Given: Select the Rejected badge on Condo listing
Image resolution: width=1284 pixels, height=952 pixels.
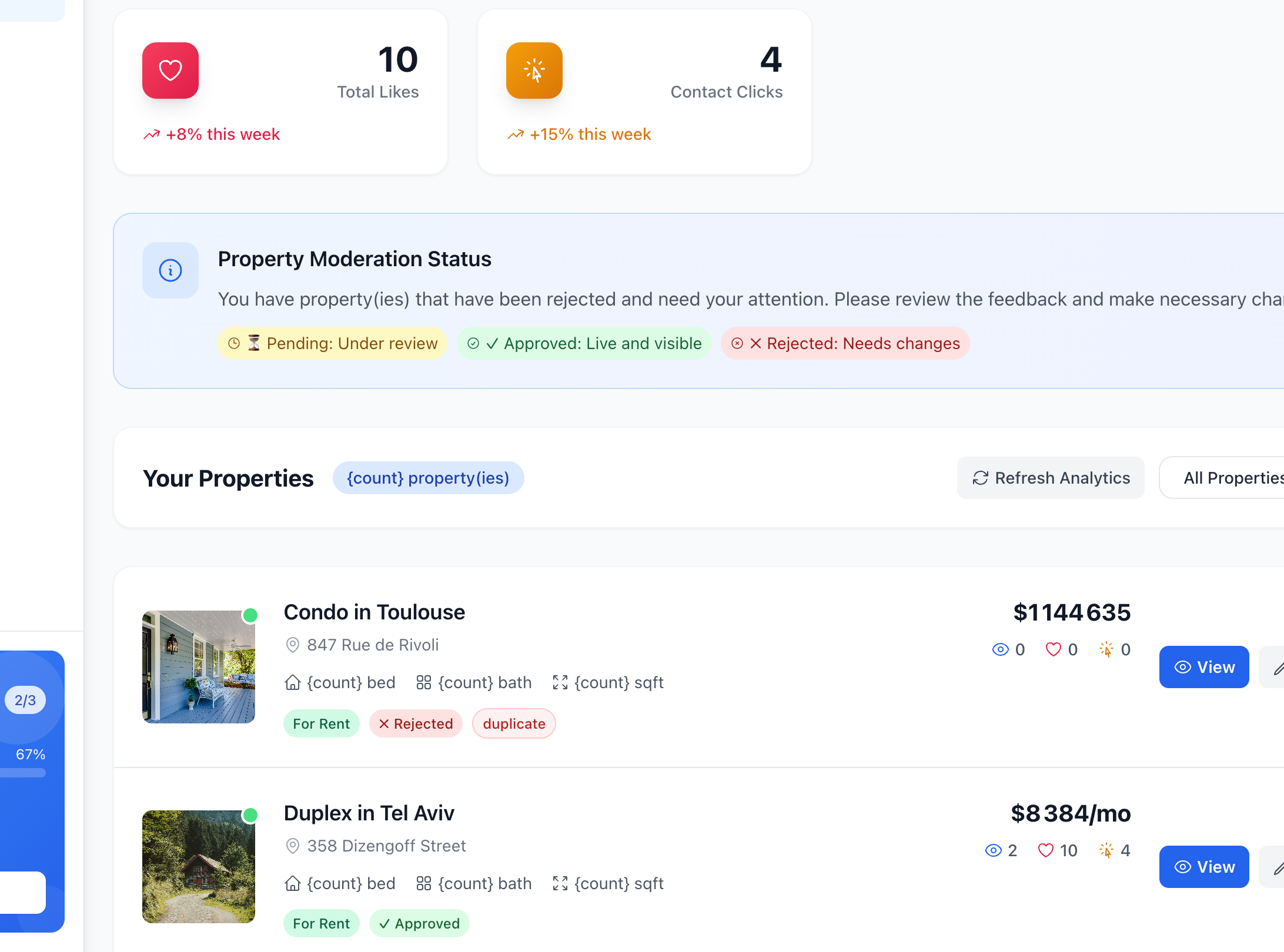Looking at the screenshot, I should [416, 723].
